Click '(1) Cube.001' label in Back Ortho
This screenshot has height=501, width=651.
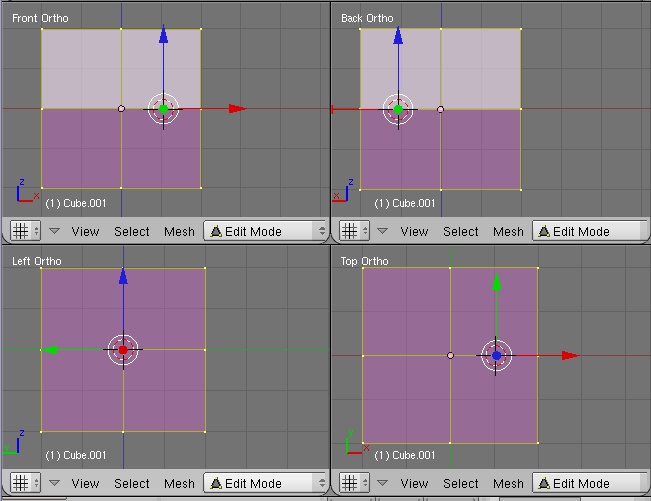click(x=404, y=203)
